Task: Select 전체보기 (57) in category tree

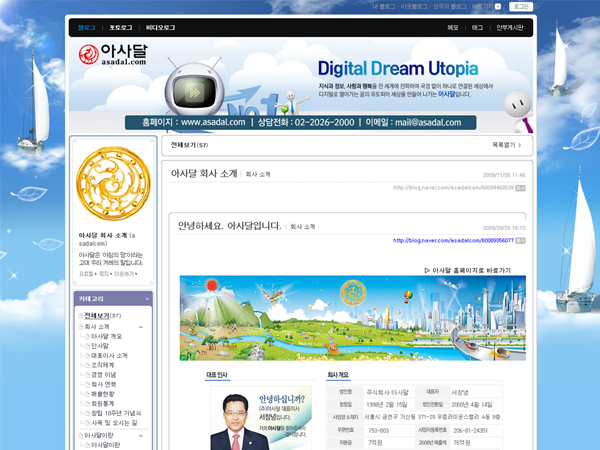Action: coord(103,316)
